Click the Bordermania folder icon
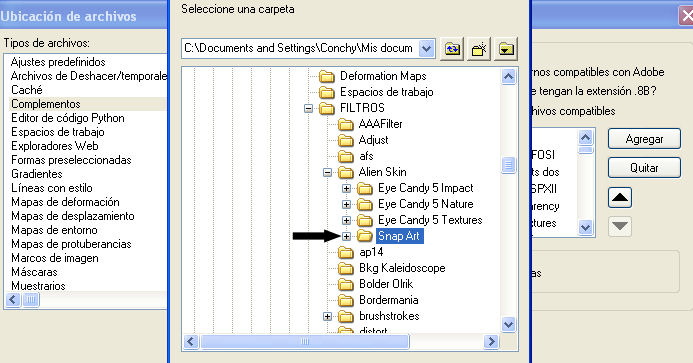Image resolution: width=693 pixels, height=363 pixels. [346, 300]
